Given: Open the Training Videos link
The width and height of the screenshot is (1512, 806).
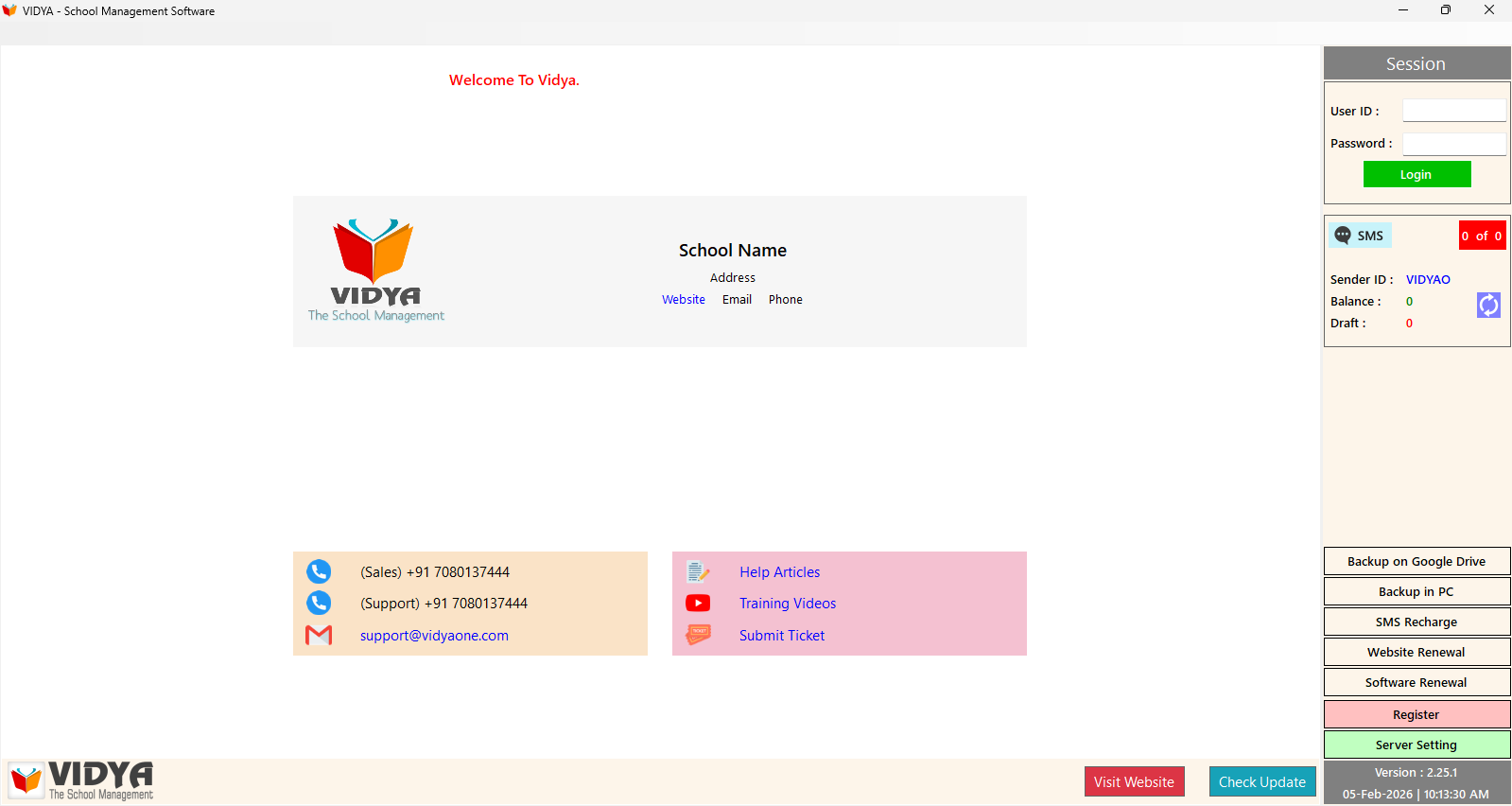Looking at the screenshot, I should 787,604.
